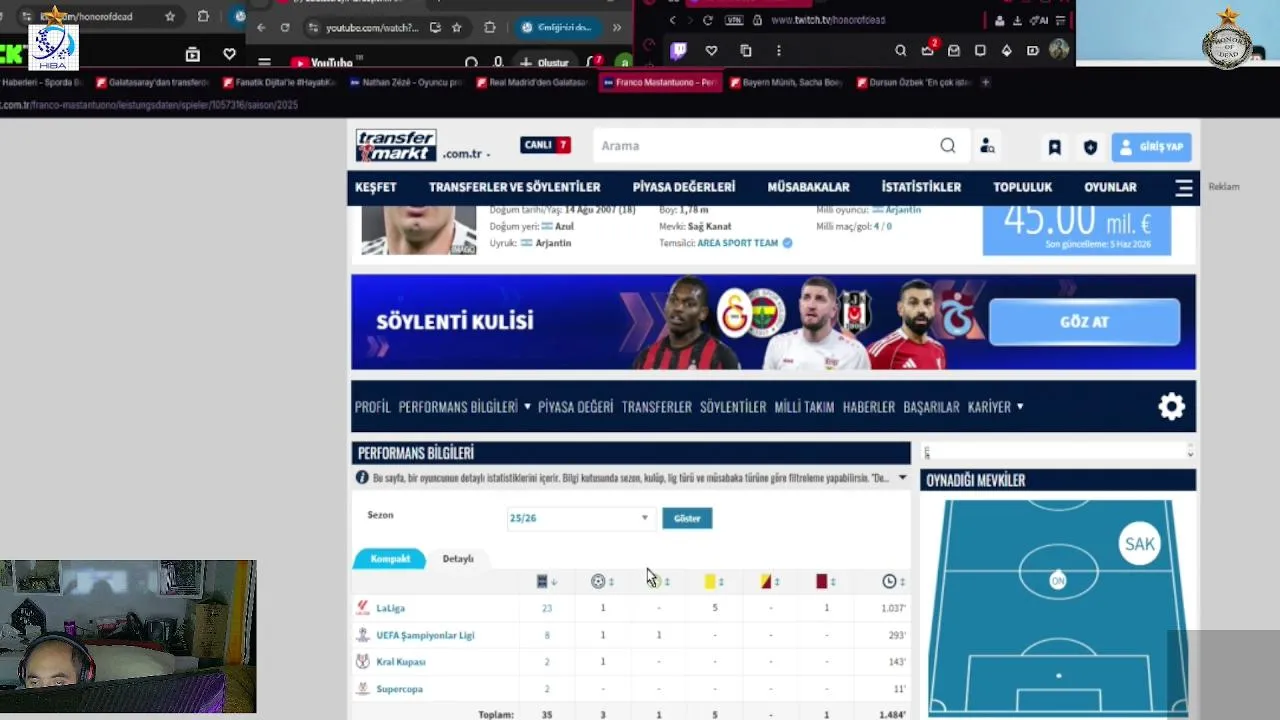Click LaLiga appearances value 23
The height and width of the screenshot is (720, 1280).
[546, 608]
